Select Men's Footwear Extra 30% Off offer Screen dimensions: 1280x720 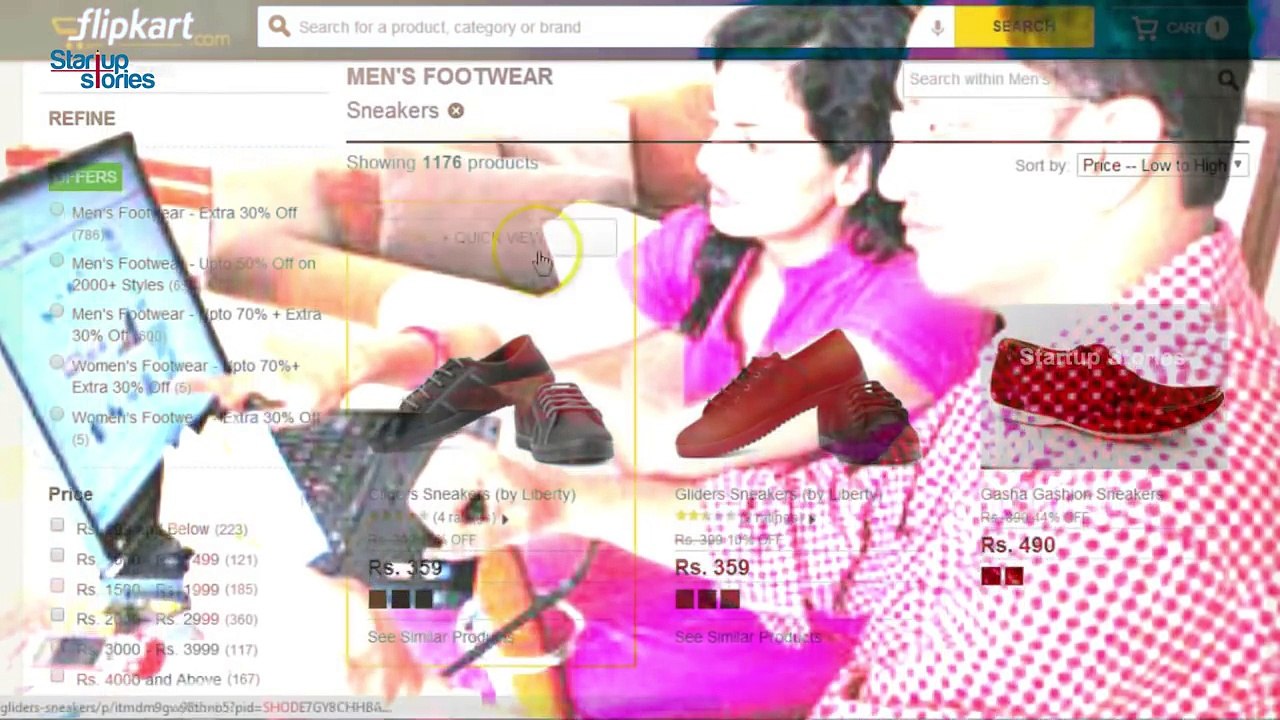coord(57,211)
